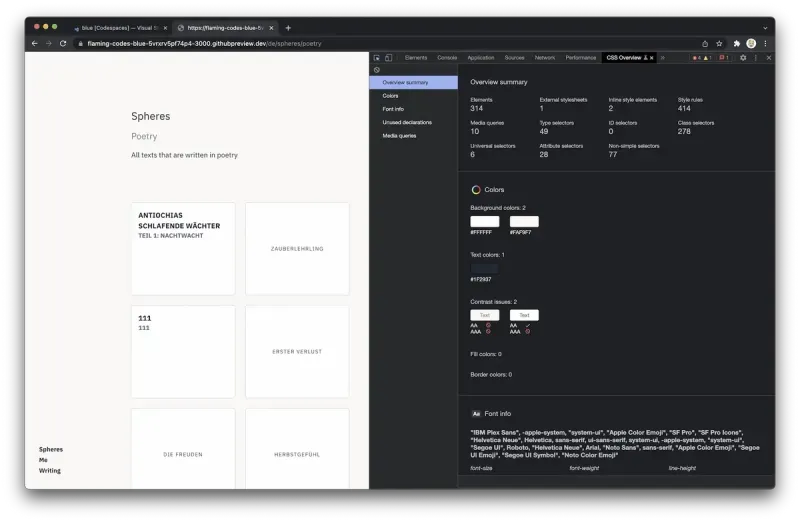
Task: Click the site lock icon
Action: [80, 43]
